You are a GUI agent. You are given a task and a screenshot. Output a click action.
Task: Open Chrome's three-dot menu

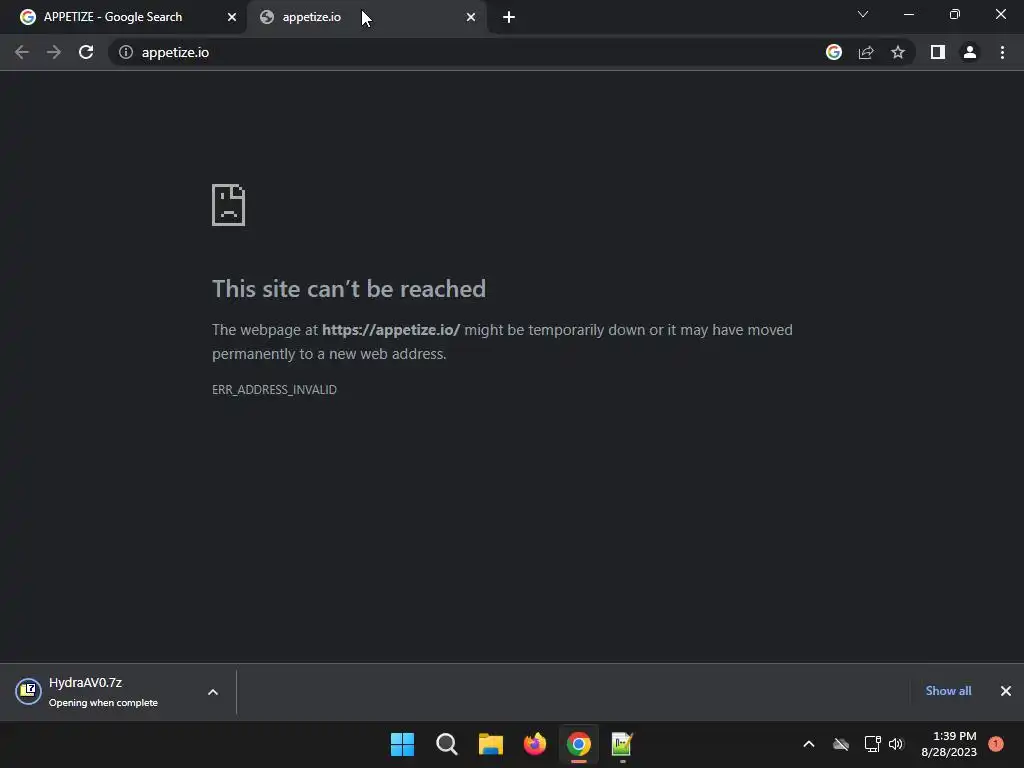tap(1002, 52)
